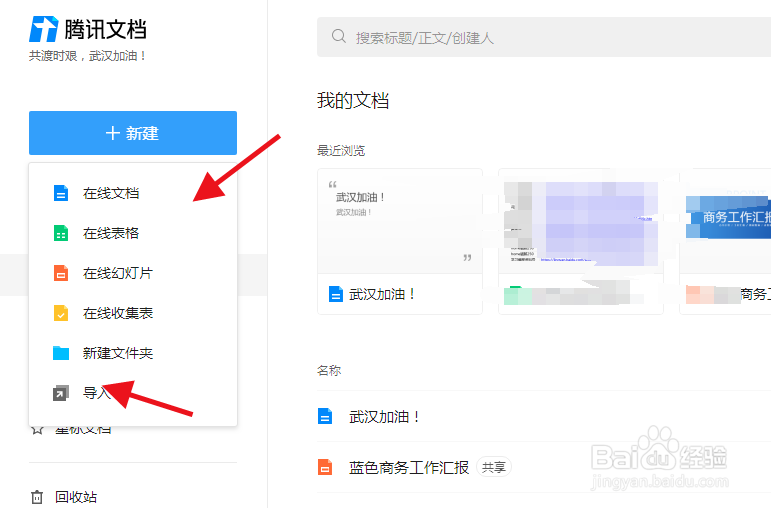Click the 共渡时艰，武汉加油！ slogan
This screenshot has width=771, height=508.
pos(88,56)
